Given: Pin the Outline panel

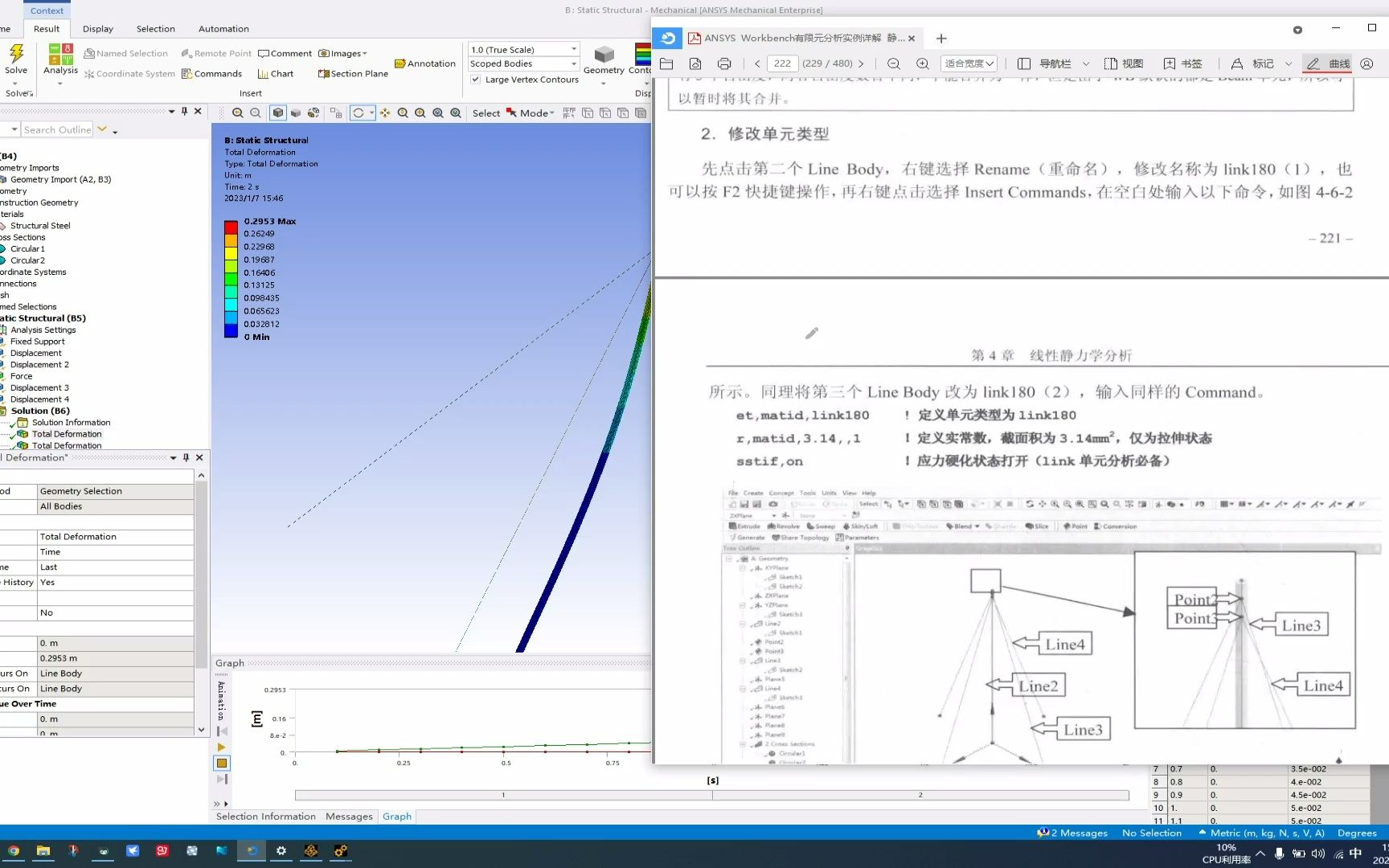Looking at the screenshot, I should click(x=185, y=111).
